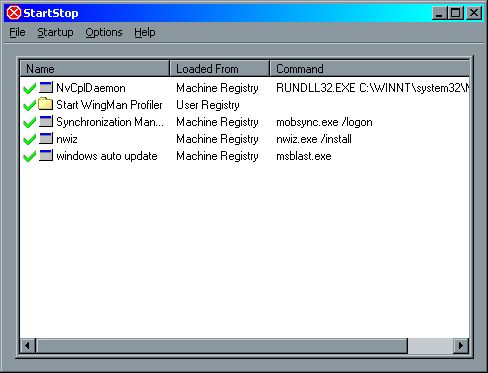488x373 pixels.
Task: Open the Options menu
Action: [x=104, y=32]
